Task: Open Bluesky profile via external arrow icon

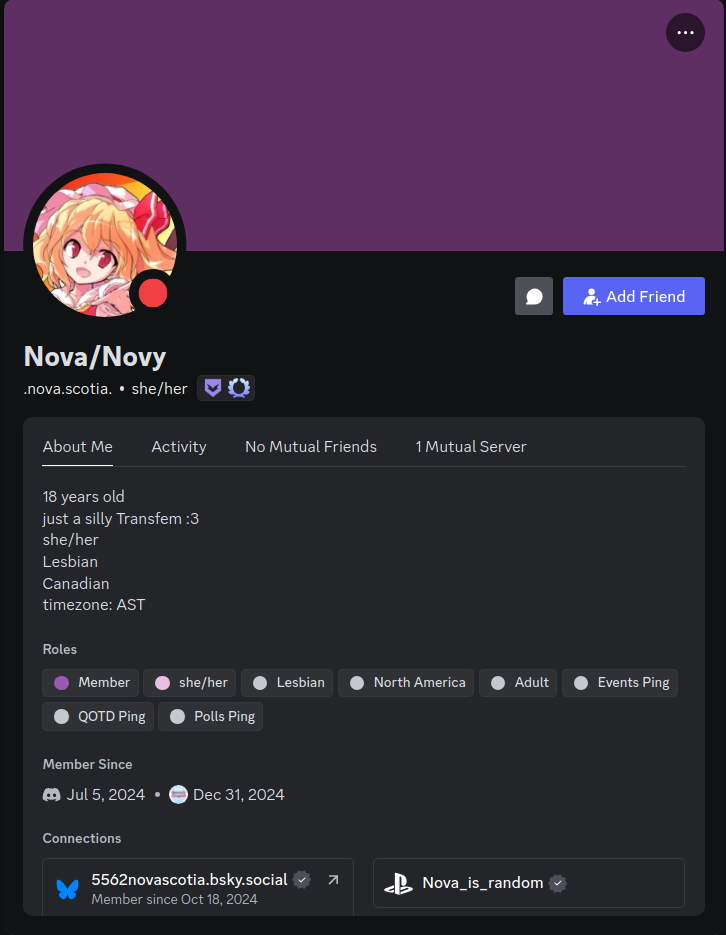Action: (333, 880)
